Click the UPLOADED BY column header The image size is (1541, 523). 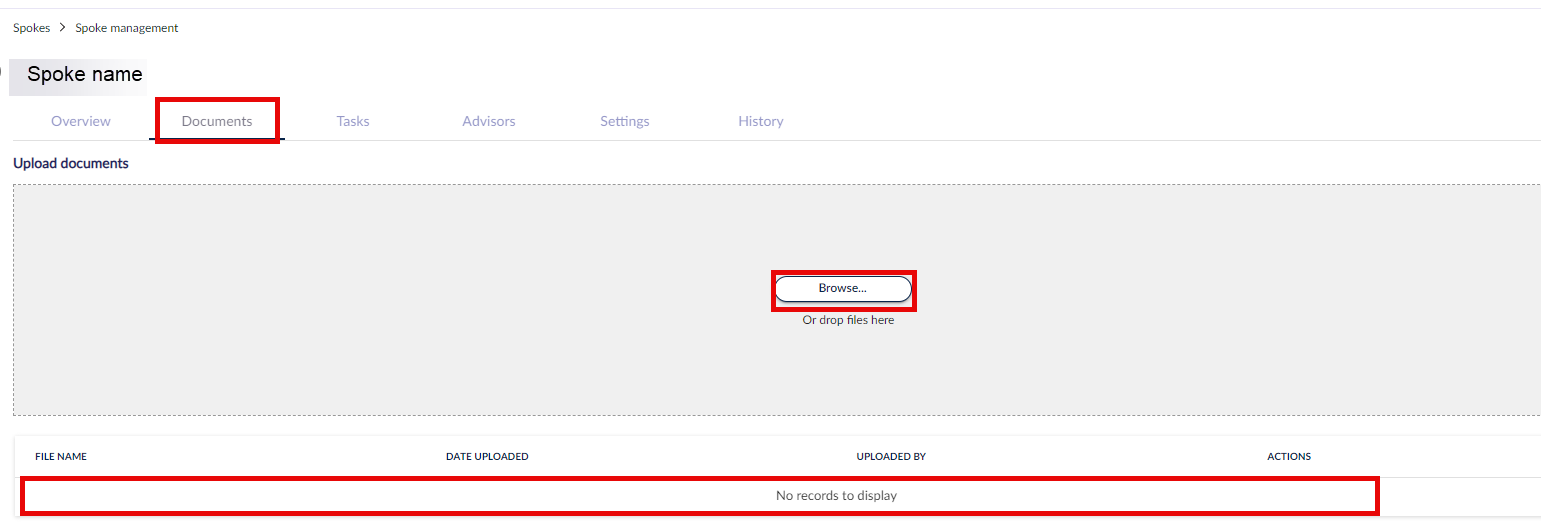point(891,456)
